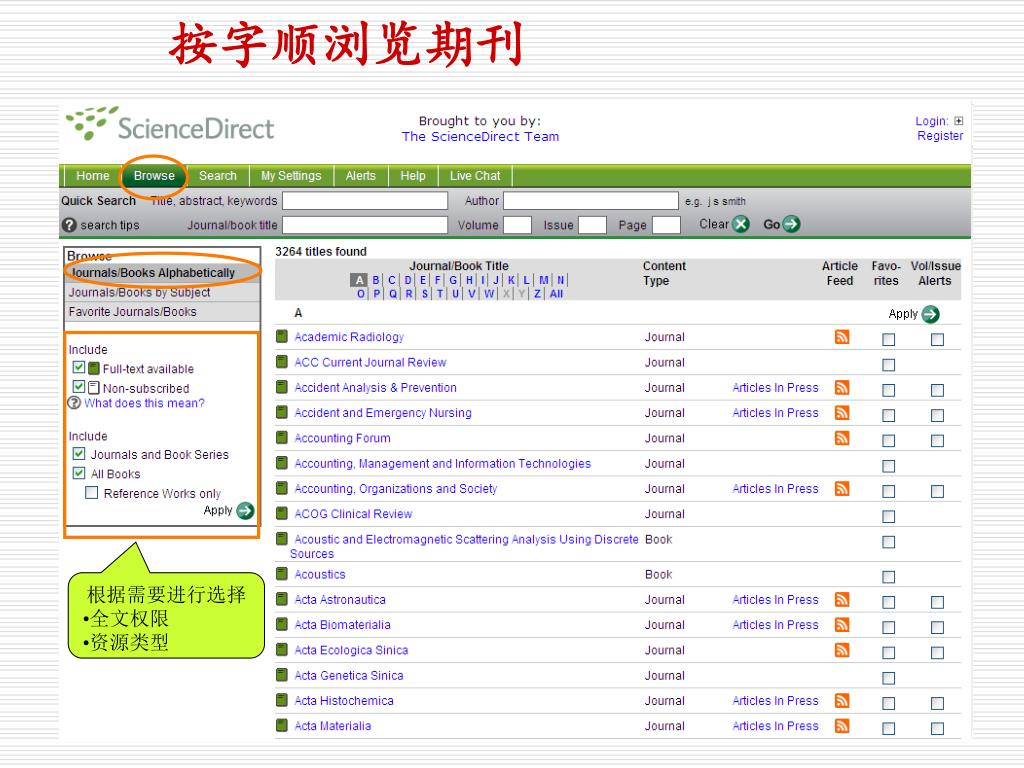Show all titles with the All link

click(556, 294)
